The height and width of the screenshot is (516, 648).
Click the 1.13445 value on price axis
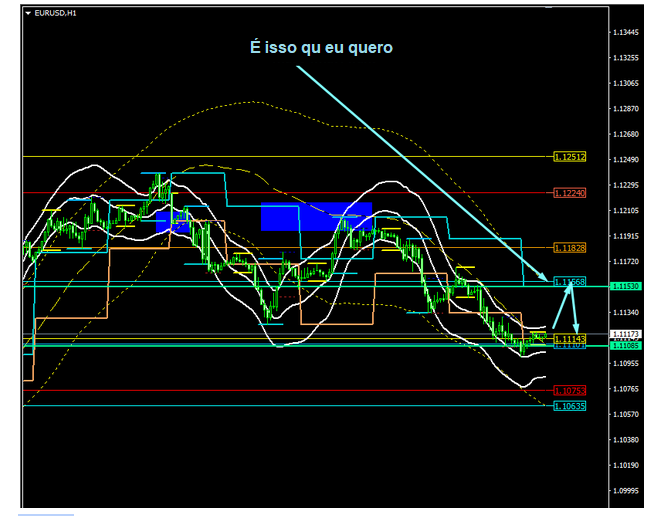point(625,32)
